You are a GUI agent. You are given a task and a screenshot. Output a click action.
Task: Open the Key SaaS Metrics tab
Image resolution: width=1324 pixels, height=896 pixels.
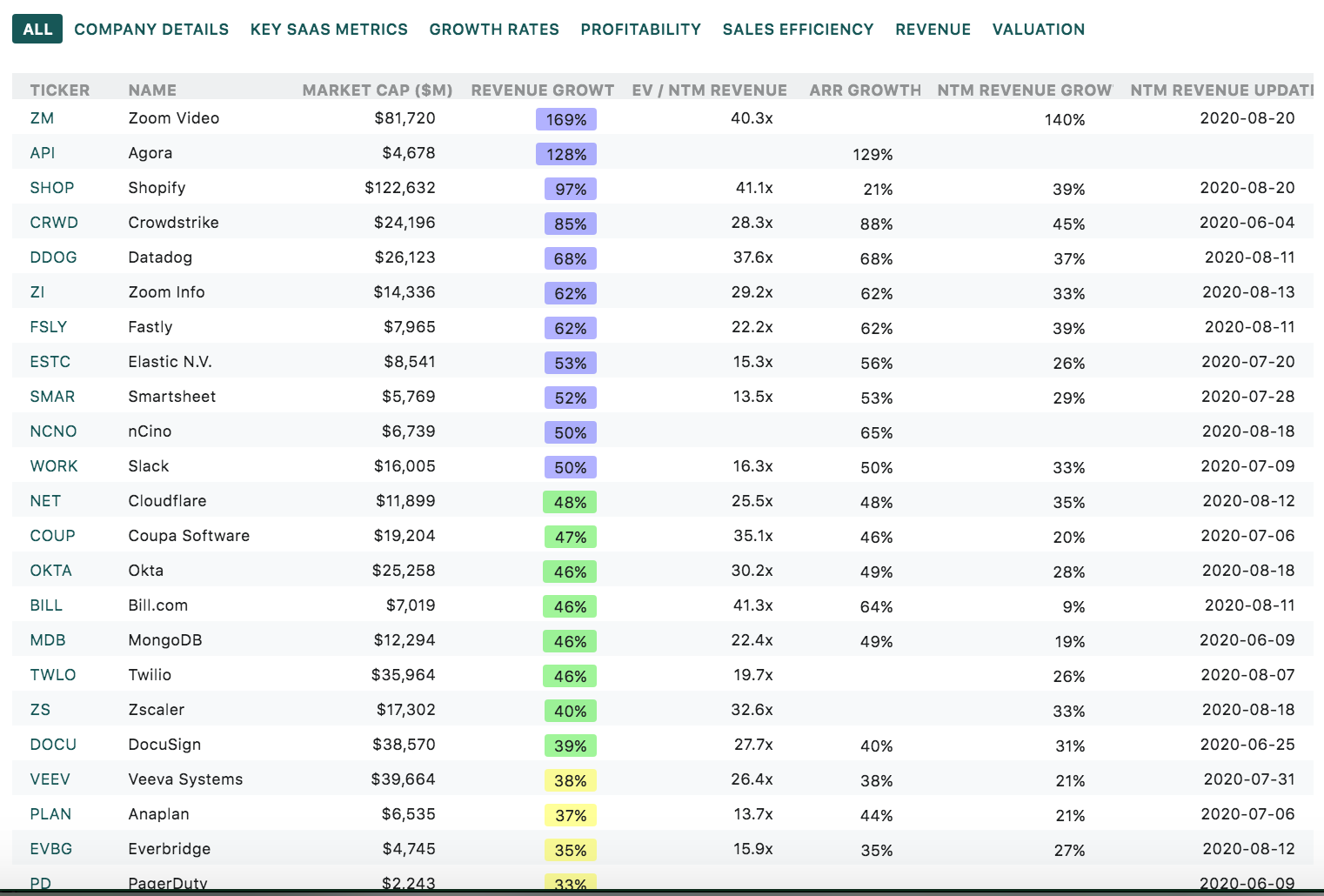pyautogui.click(x=329, y=29)
